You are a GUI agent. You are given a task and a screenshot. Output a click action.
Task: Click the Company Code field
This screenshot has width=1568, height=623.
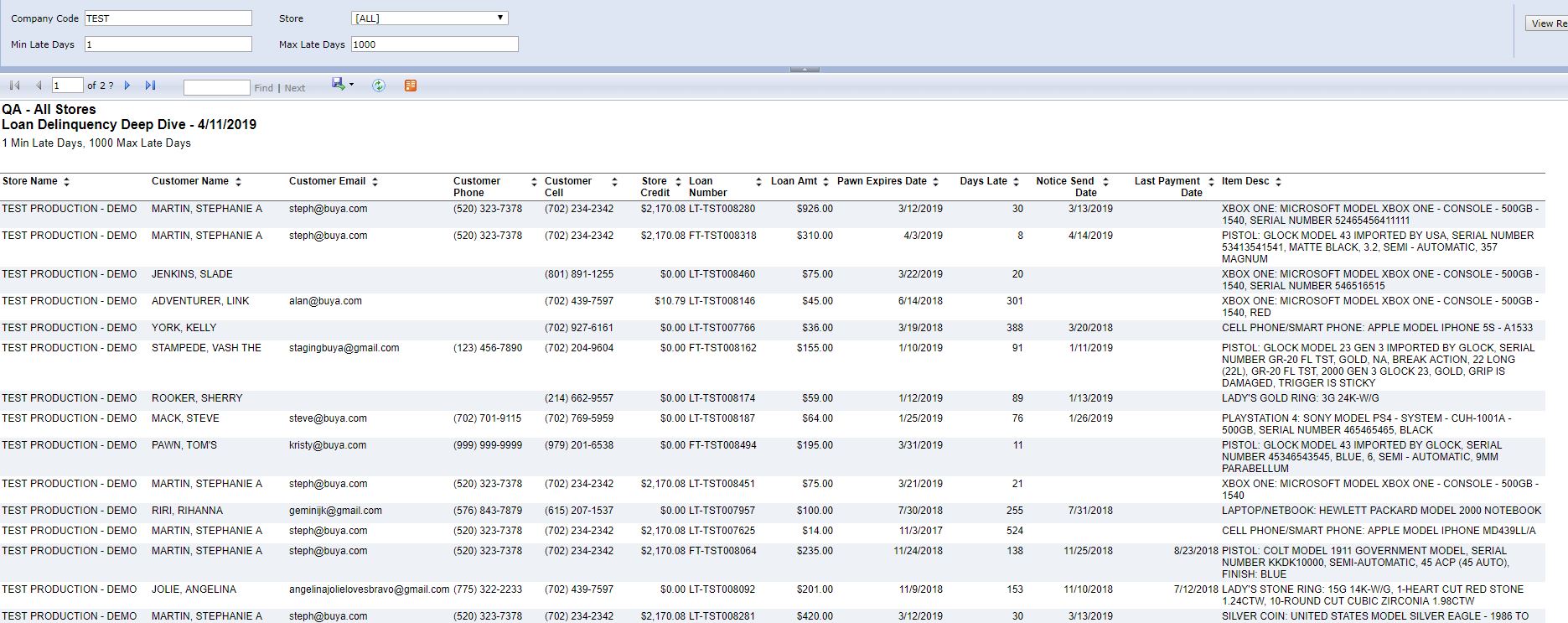pyautogui.click(x=168, y=18)
